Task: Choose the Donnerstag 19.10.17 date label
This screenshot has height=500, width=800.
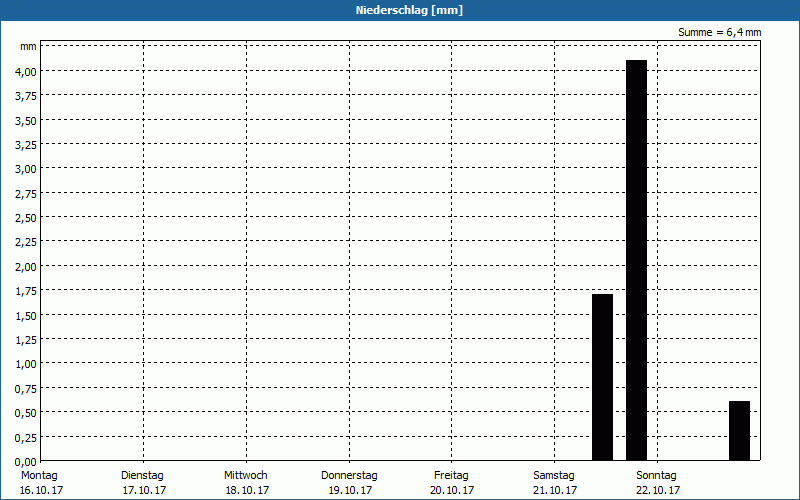Action: click(x=349, y=483)
